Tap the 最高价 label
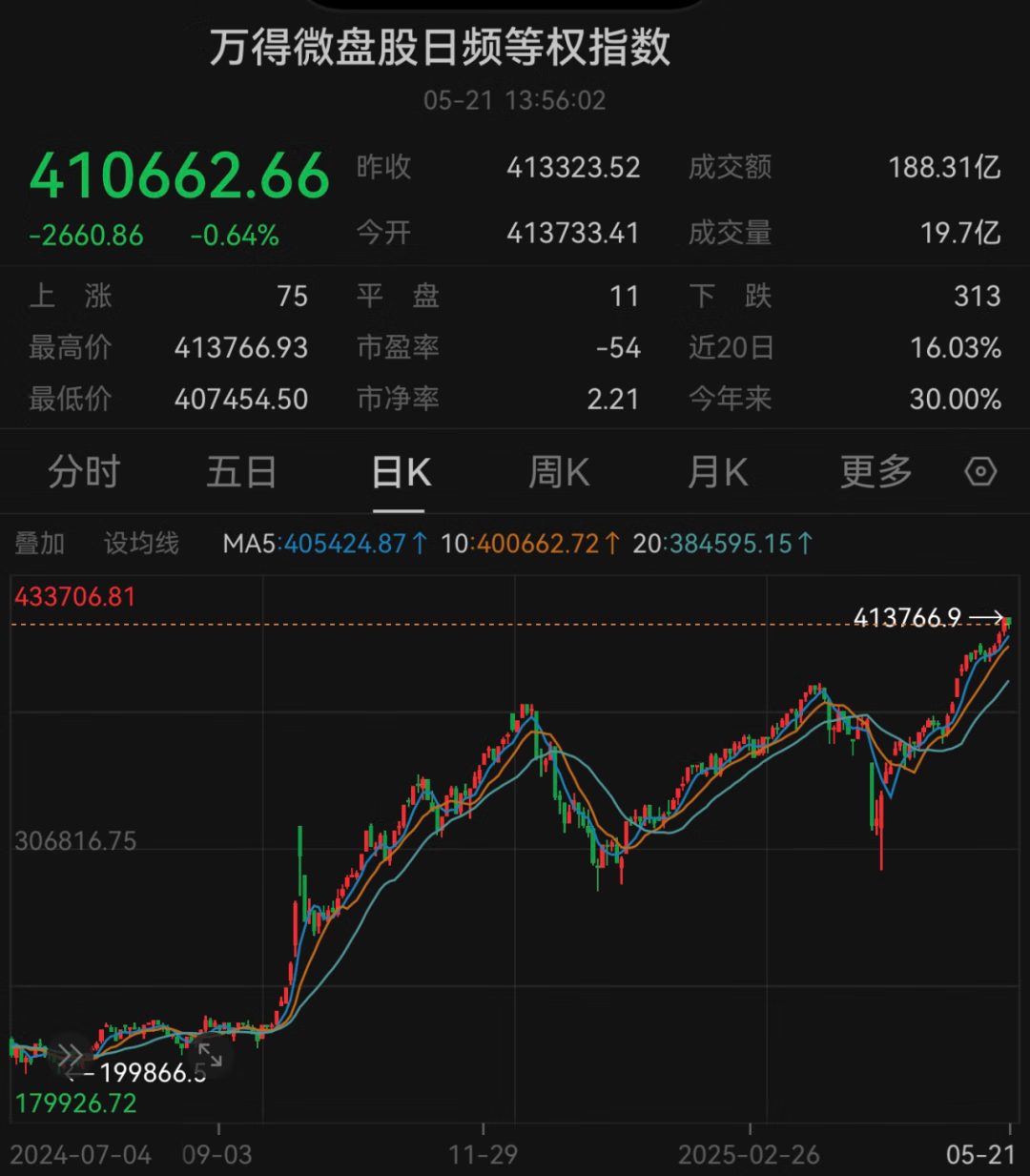1030x1176 pixels. point(71,348)
